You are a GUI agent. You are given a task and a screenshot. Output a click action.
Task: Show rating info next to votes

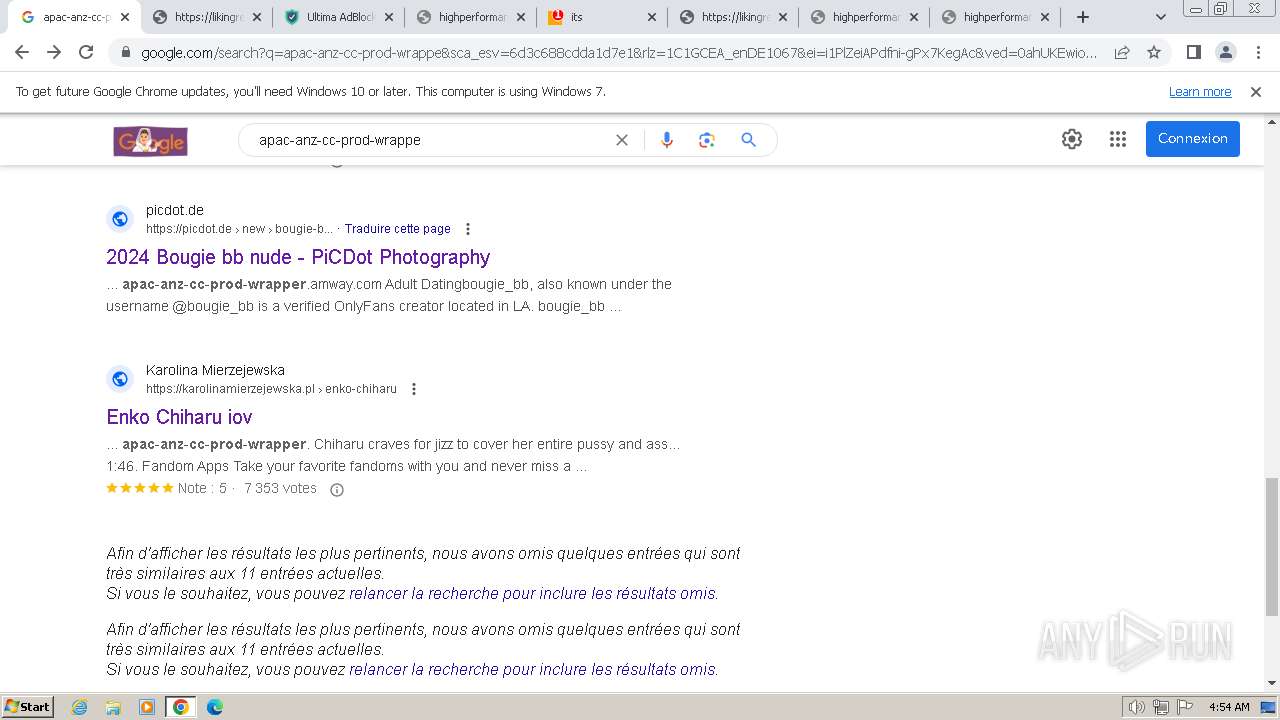337,490
